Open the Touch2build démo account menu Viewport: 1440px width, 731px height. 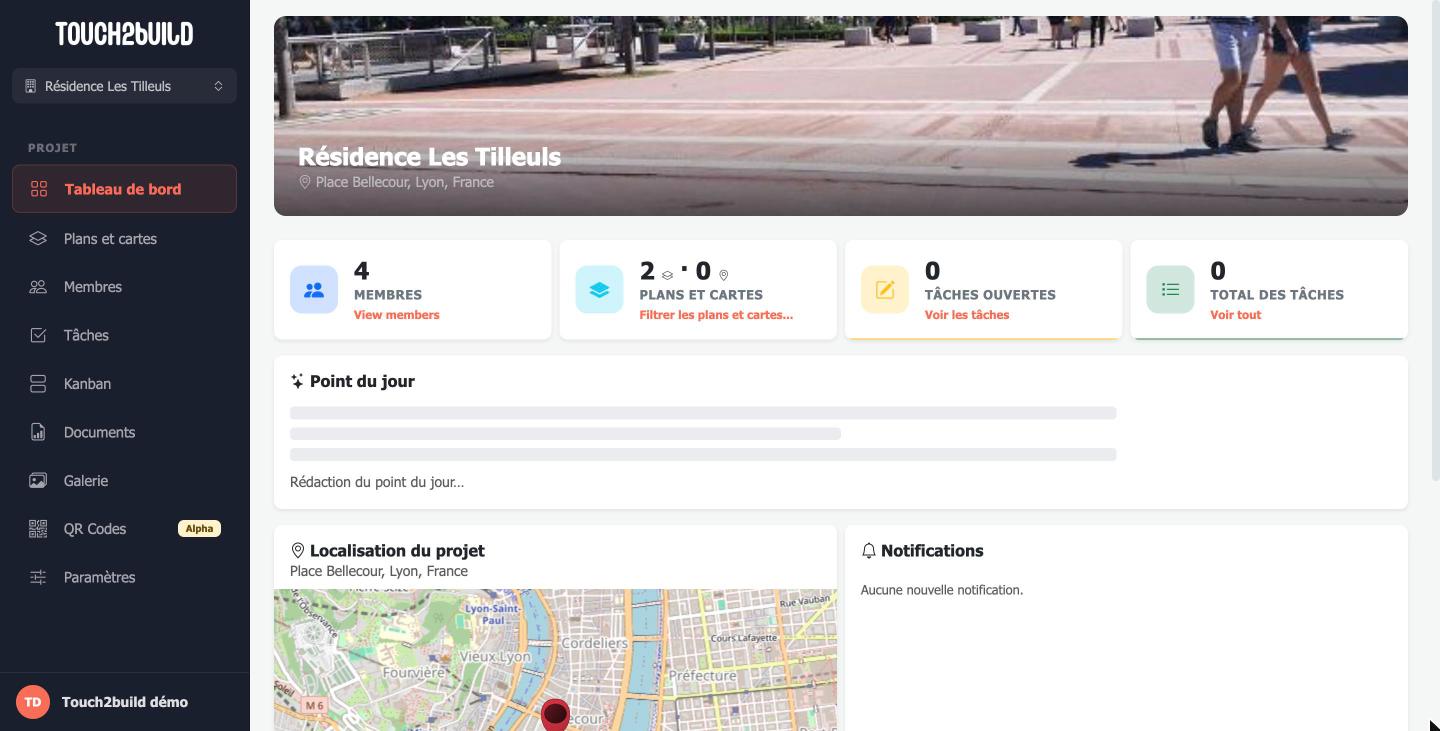pyautogui.click(x=124, y=702)
